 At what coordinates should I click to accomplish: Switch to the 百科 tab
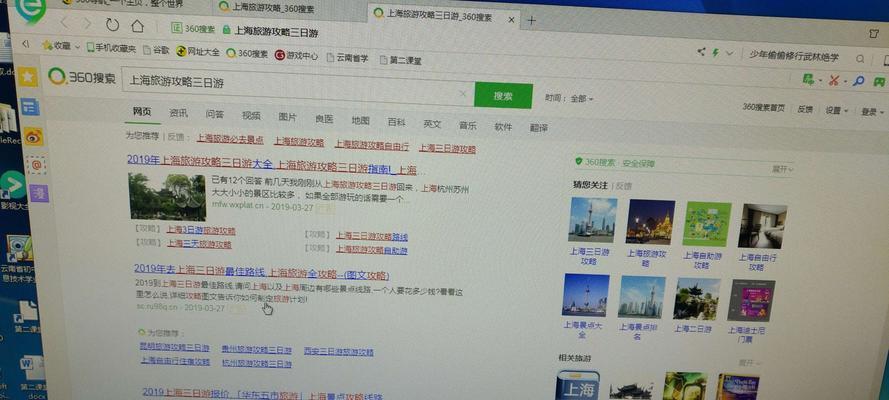coord(396,122)
